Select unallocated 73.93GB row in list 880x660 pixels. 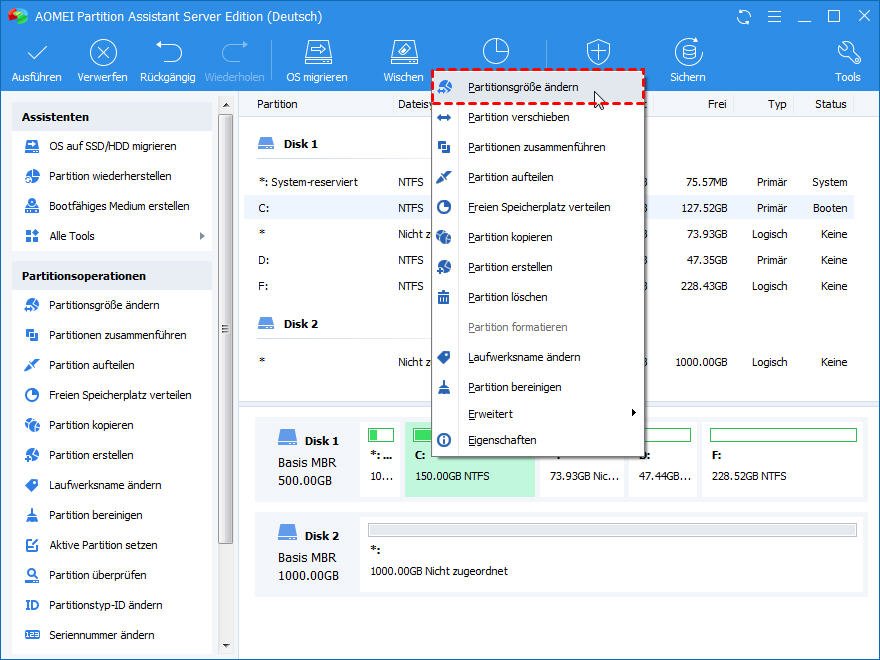549,234
